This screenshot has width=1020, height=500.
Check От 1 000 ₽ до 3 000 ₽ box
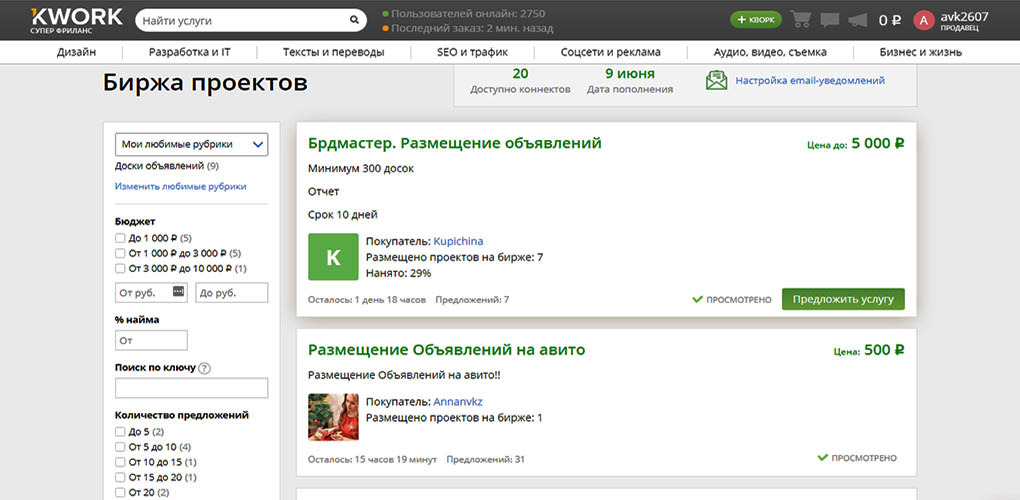(x=120, y=253)
